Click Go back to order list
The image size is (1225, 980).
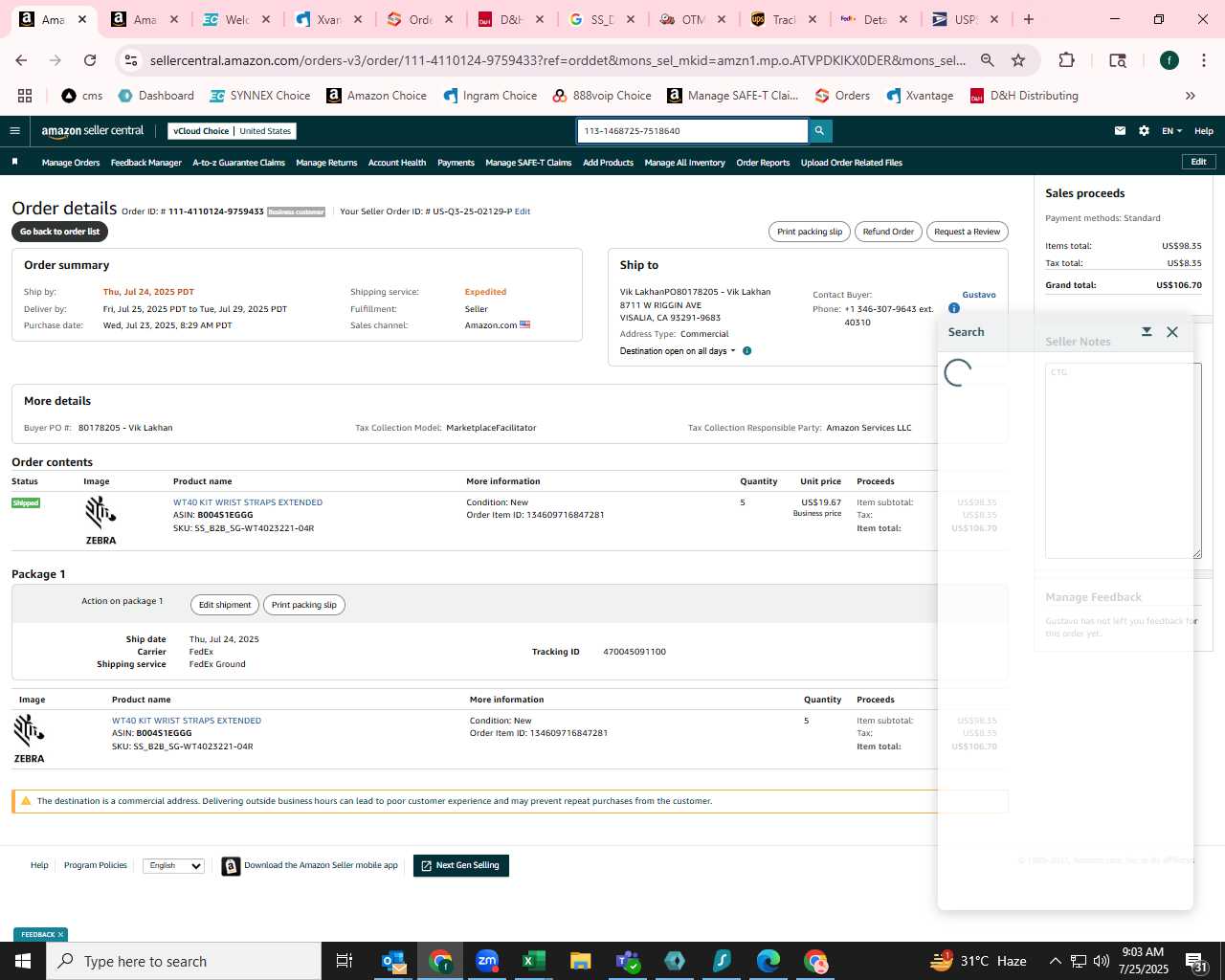[x=59, y=232]
